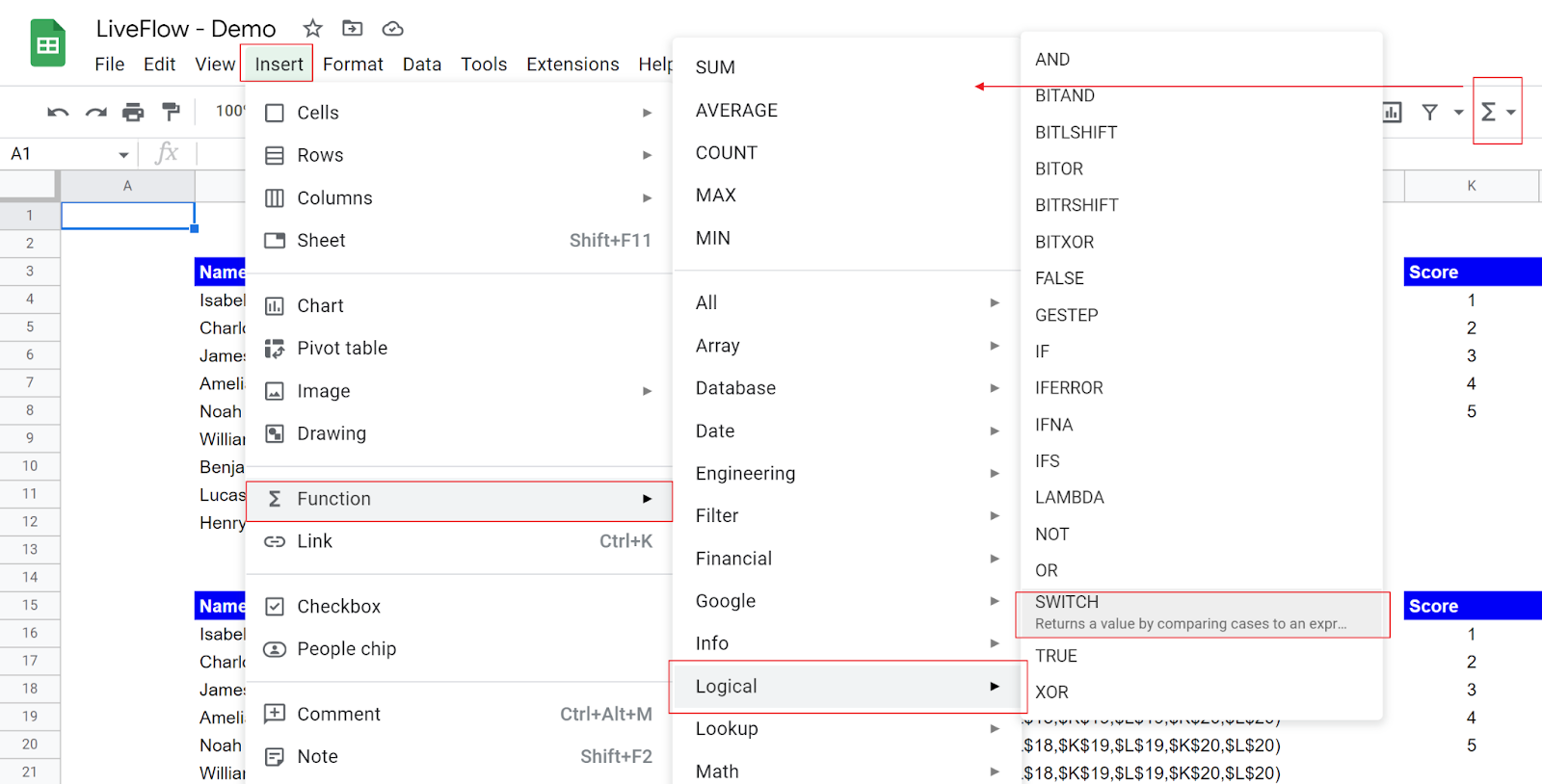Open the View menu
Viewport: 1542px width, 784px height.
coord(215,65)
